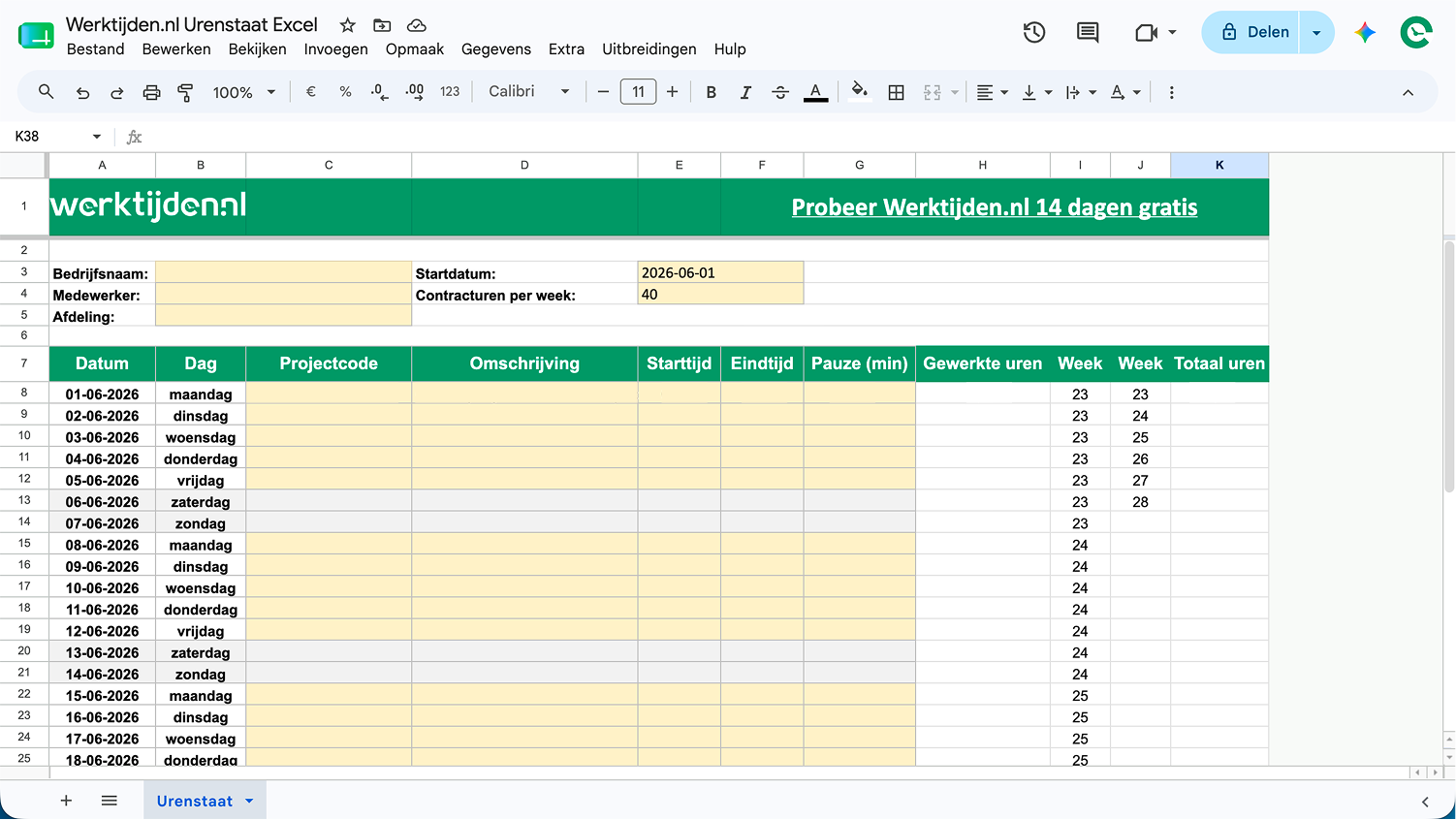Open the fill color picker
Screen dimensions: 1456x820
coord(859,92)
